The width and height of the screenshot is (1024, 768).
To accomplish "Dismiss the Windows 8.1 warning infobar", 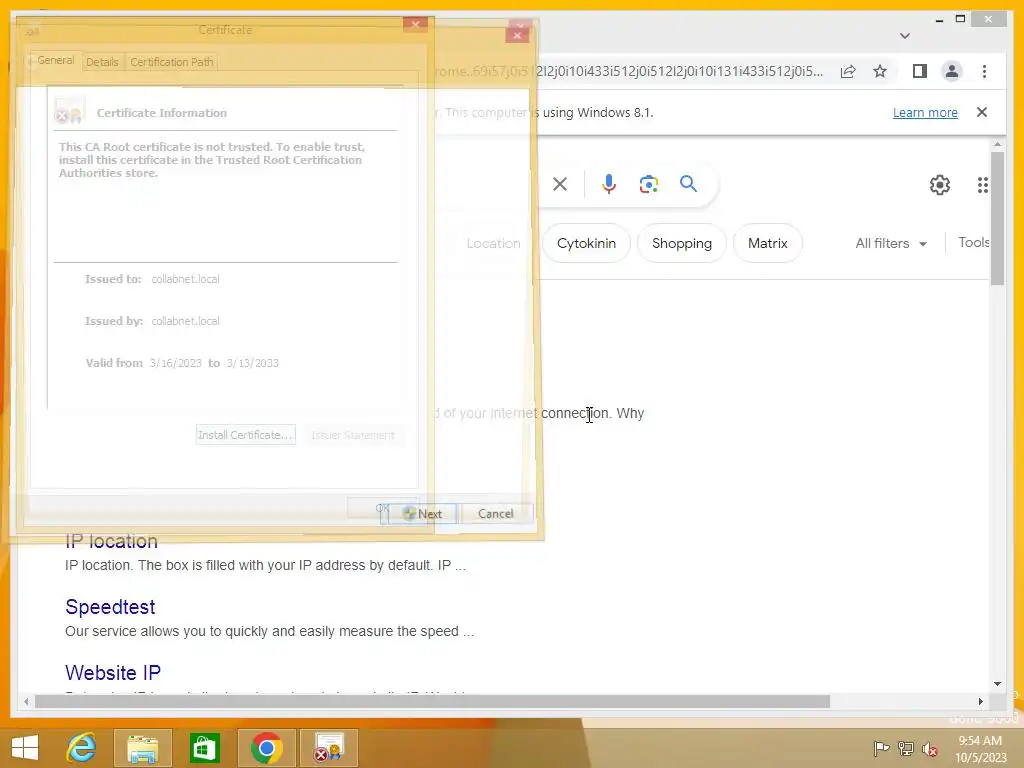I will 982,112.
